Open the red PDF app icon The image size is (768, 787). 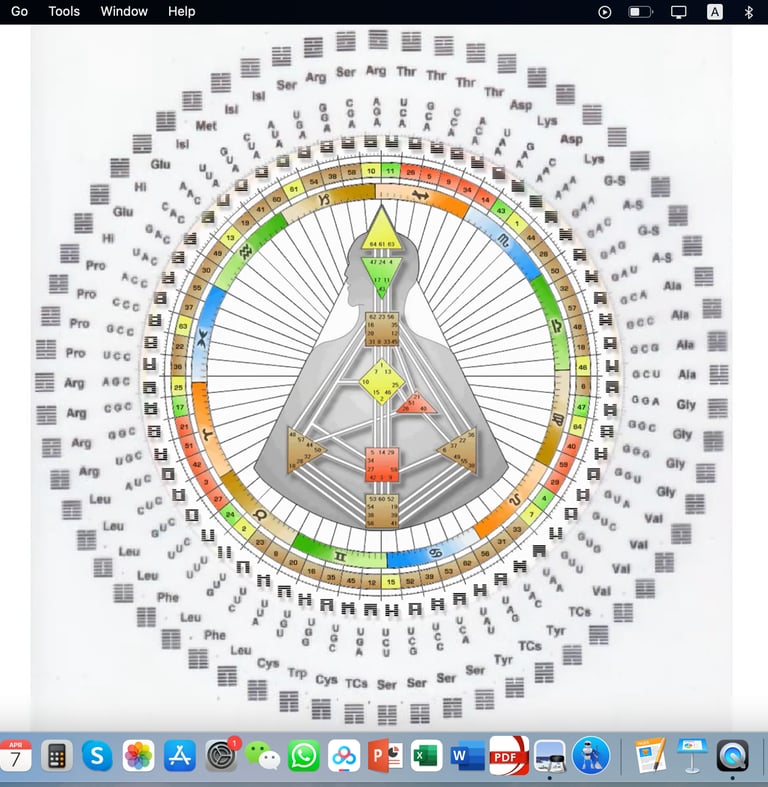[x=509, y=755]
